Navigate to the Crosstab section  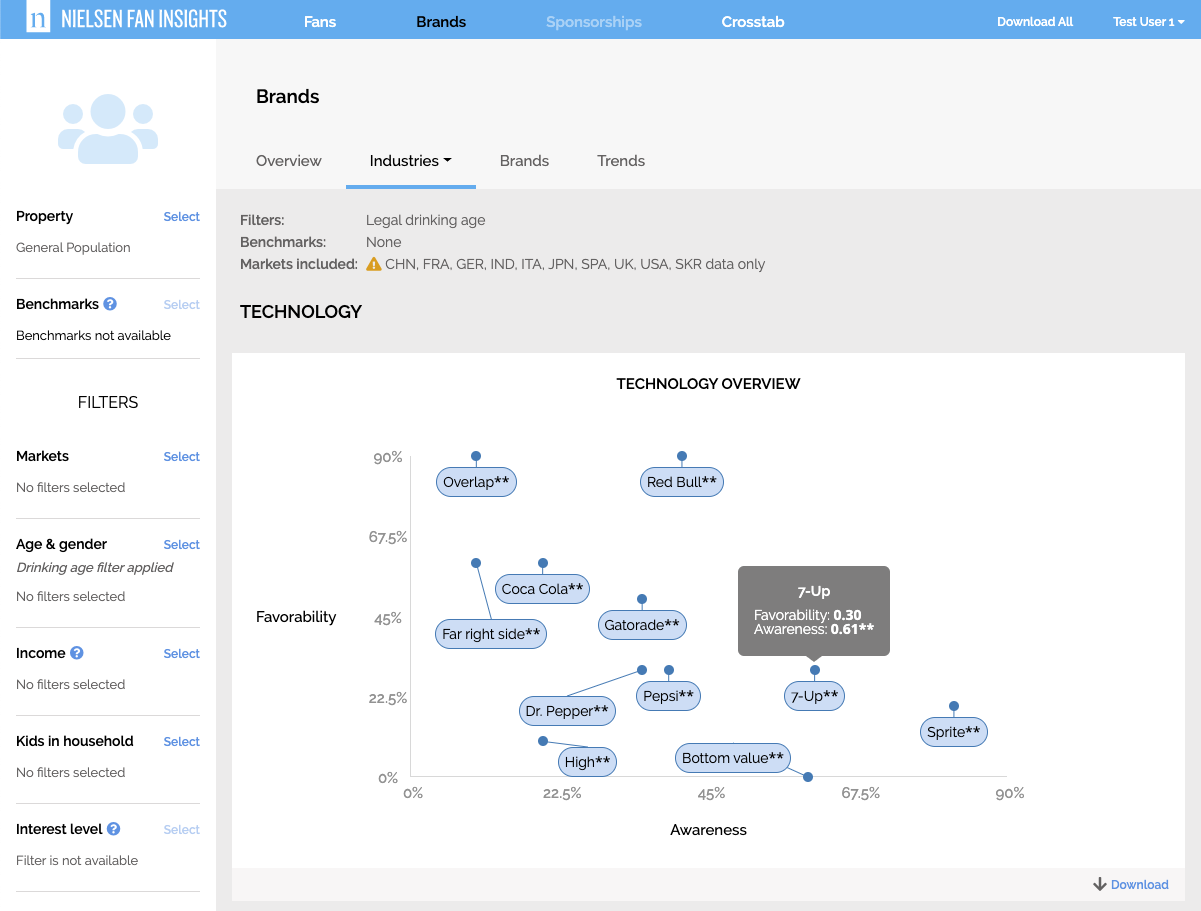point(752,21)
